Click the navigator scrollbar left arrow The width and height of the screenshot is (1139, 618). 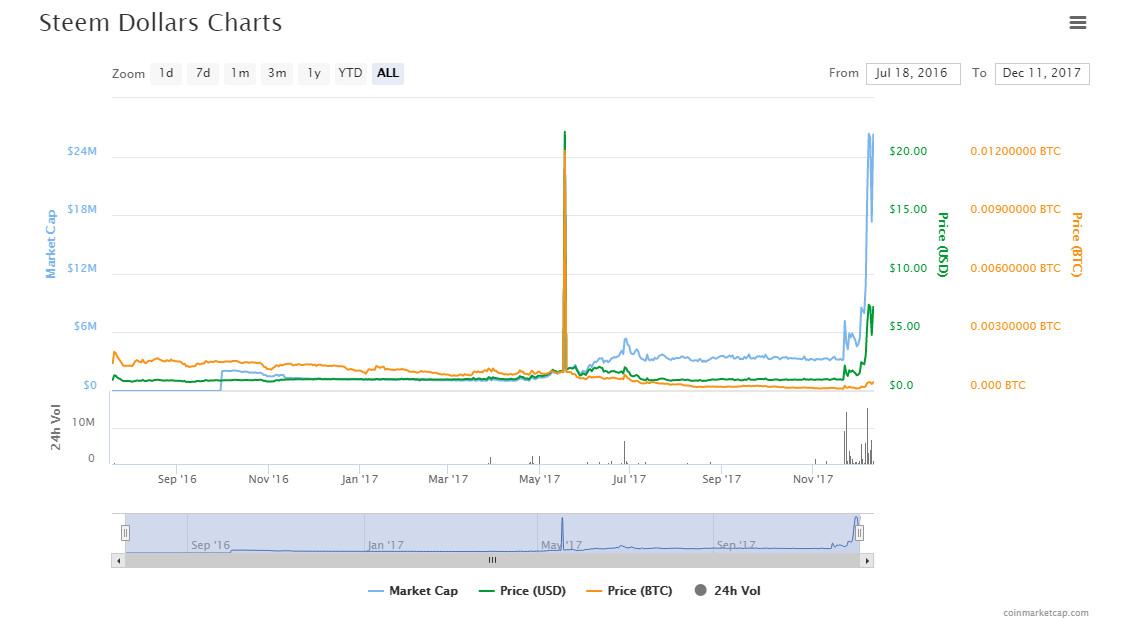pos(118,561)
